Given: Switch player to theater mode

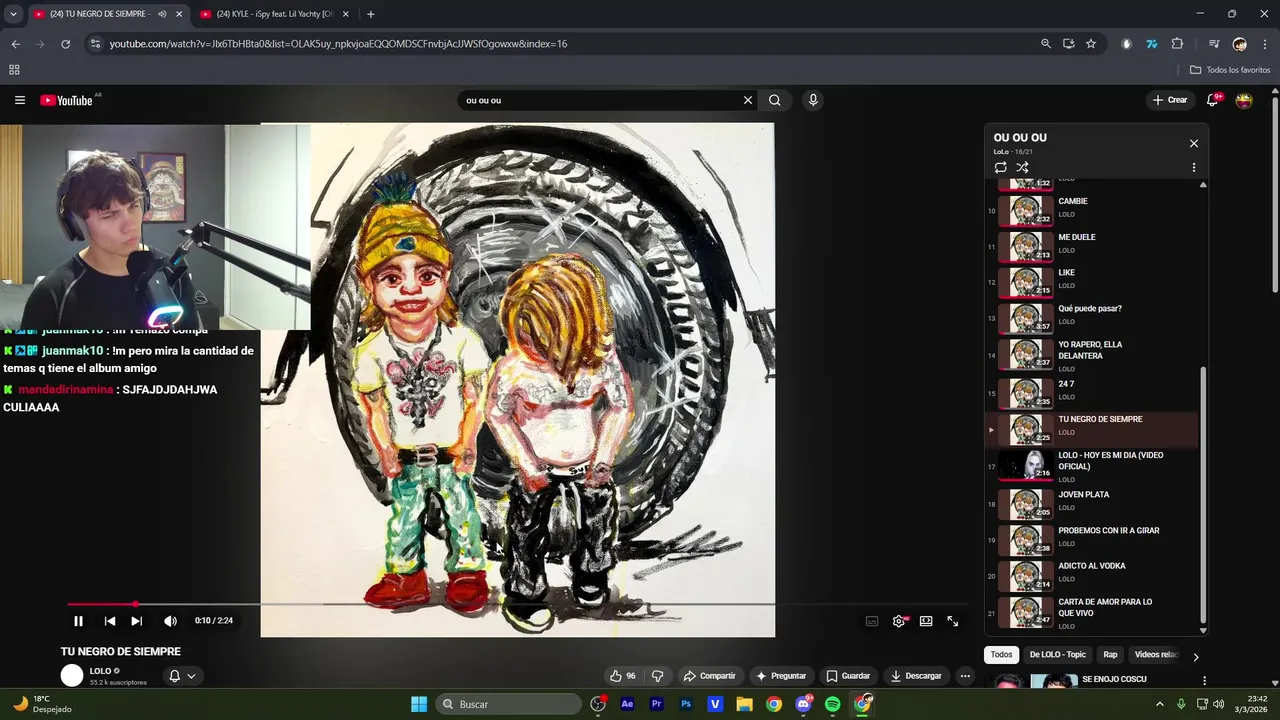Looking at the screenshot, I should (x=926, y=621).
